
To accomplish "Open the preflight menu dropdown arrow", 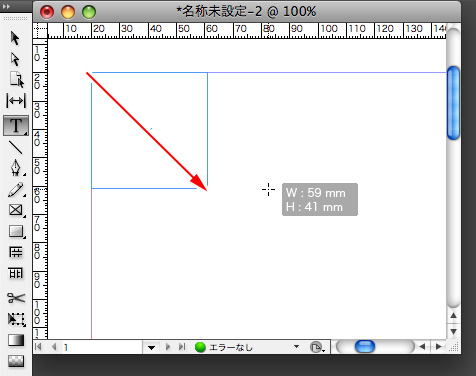I will 296,347.
